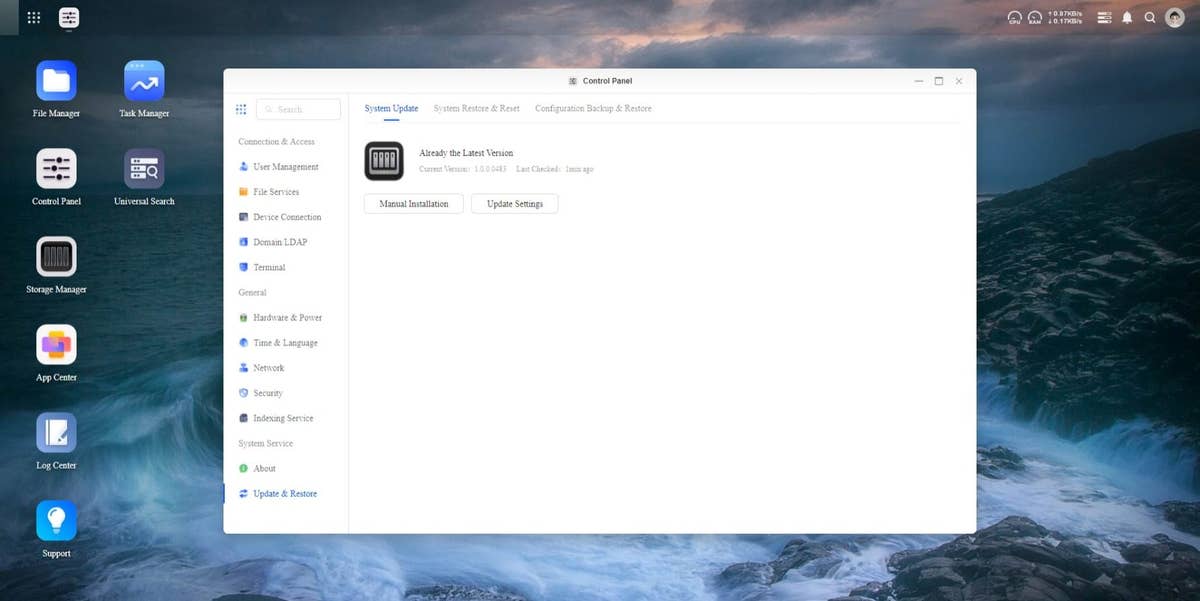This screenshot has width=1200, height=601.
Task: Open File Manager desktop icon
Action: point(56,81)
